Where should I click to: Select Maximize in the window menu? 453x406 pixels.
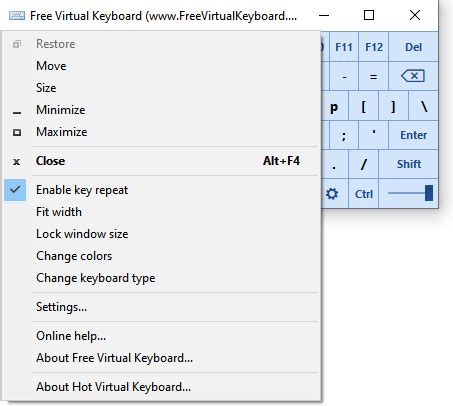tap(161, 132)
